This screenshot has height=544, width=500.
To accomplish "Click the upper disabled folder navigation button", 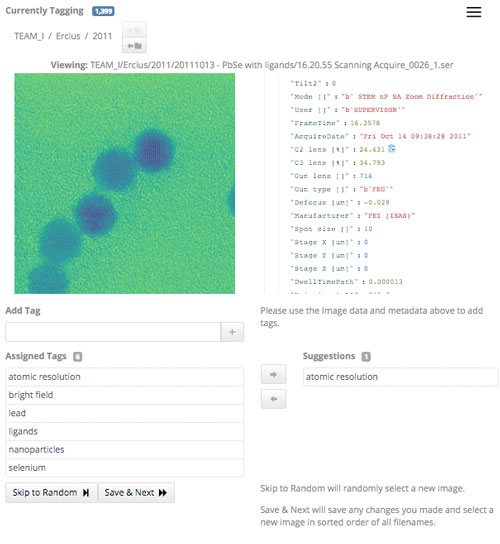I will [134, 30].
